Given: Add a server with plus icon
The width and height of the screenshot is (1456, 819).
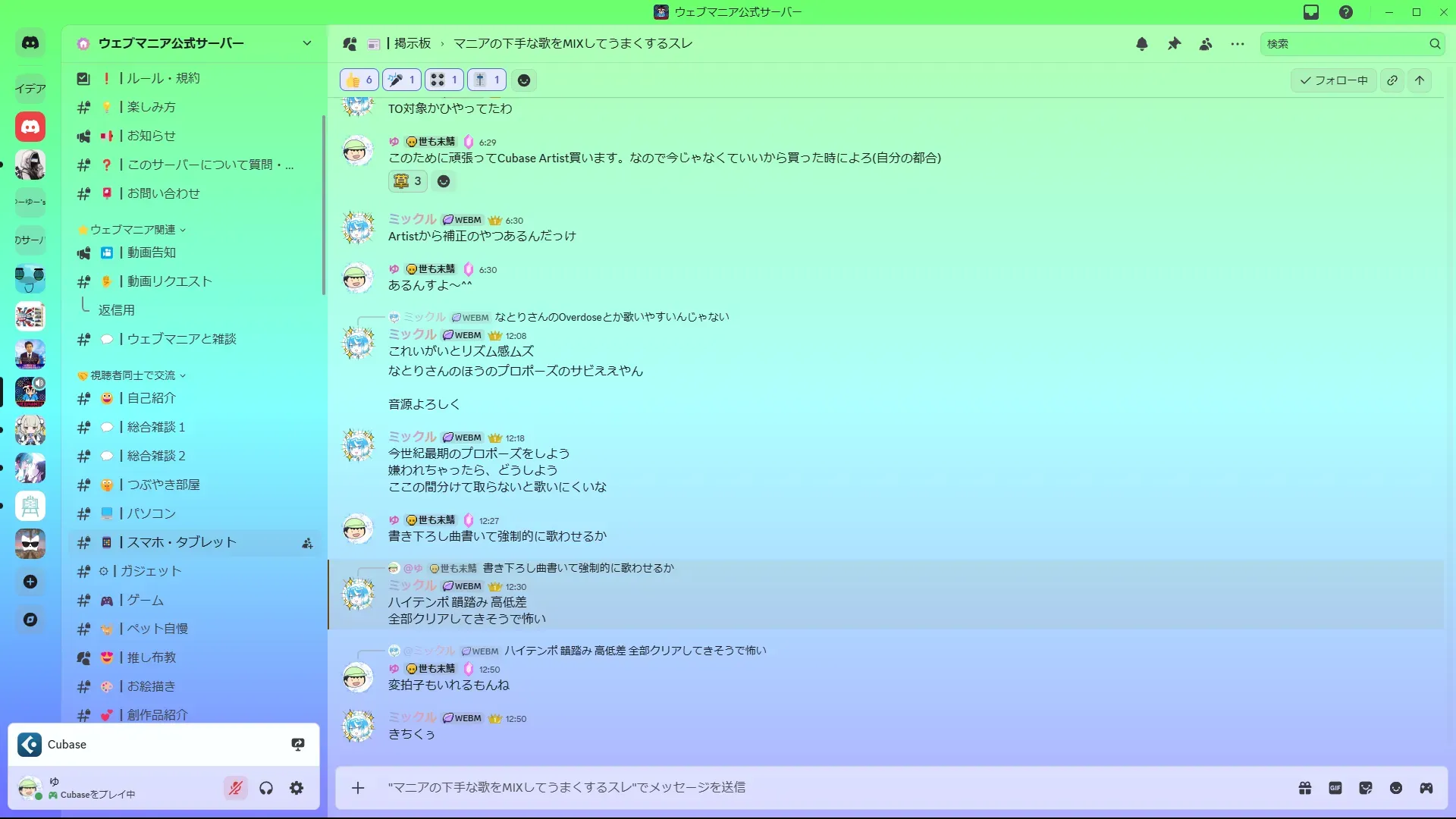Looking at the screenshot, I should point(30,582).
